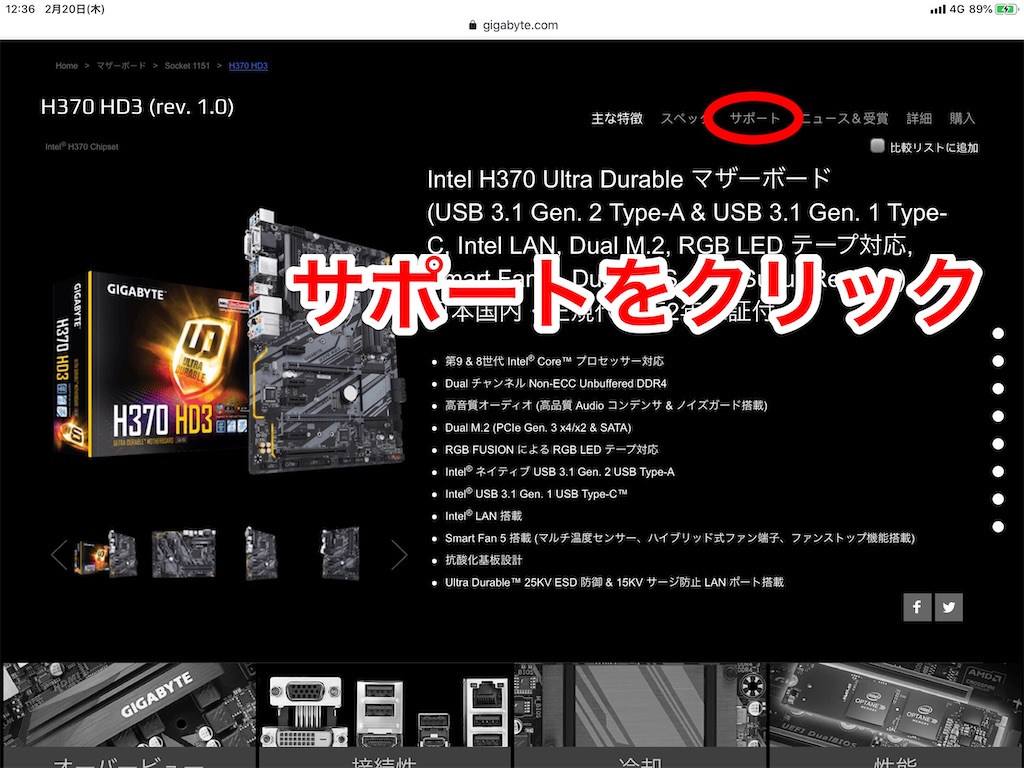
Task: Click the battery indicator at 89%
Action: tap(1003, 8)
